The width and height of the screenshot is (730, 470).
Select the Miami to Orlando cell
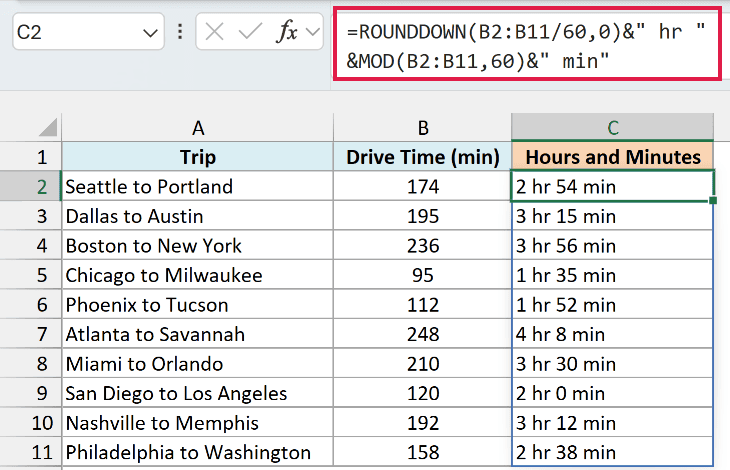tap(198, 364)
